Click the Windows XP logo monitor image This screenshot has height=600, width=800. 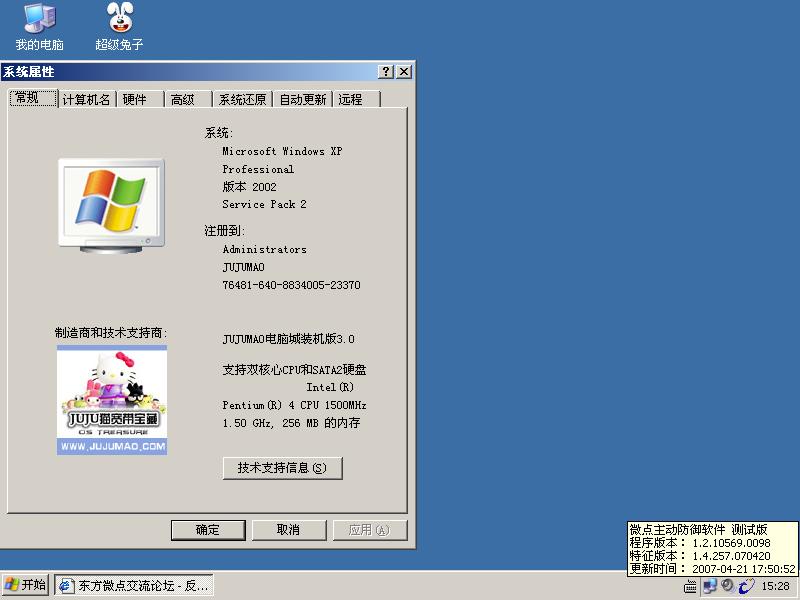111,206
